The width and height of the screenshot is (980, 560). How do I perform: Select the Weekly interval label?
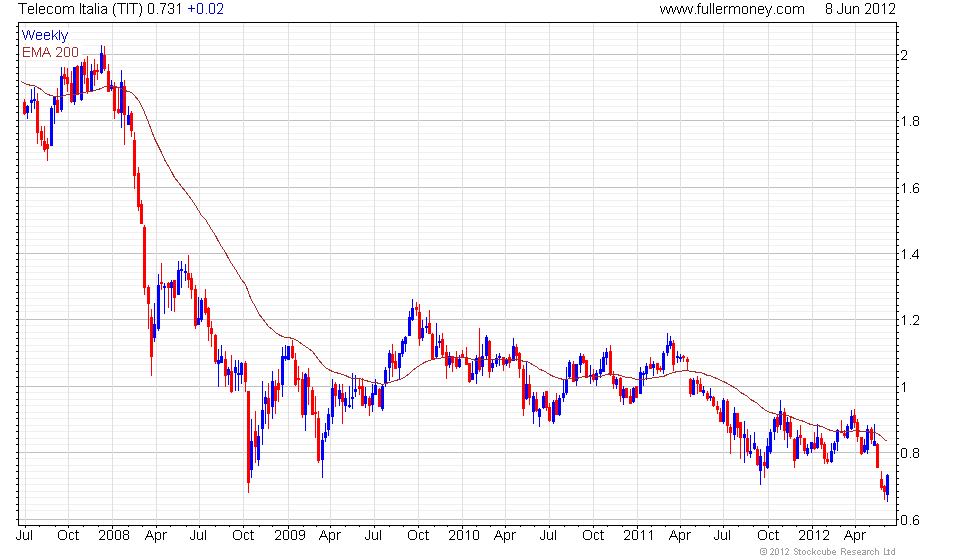pos(45,36)
